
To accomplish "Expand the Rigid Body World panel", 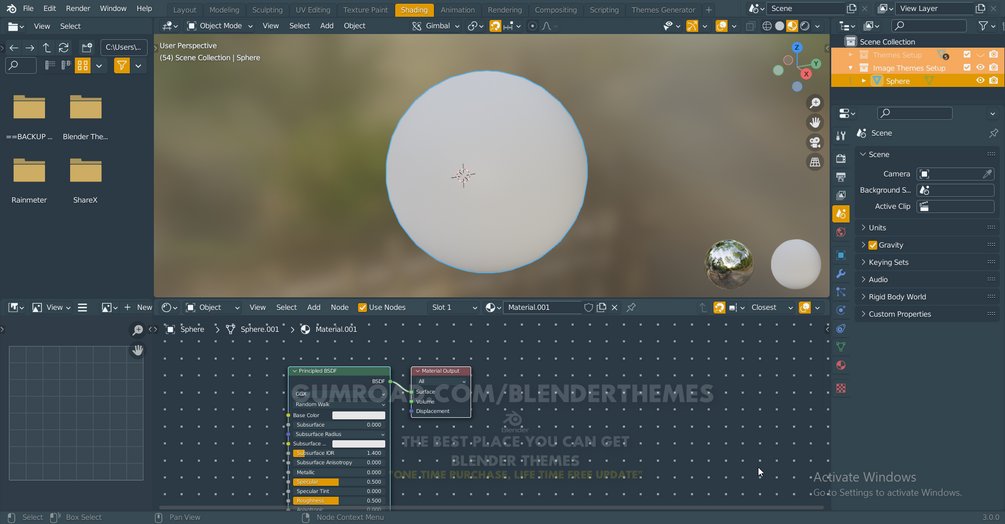I will coord(927,297).
